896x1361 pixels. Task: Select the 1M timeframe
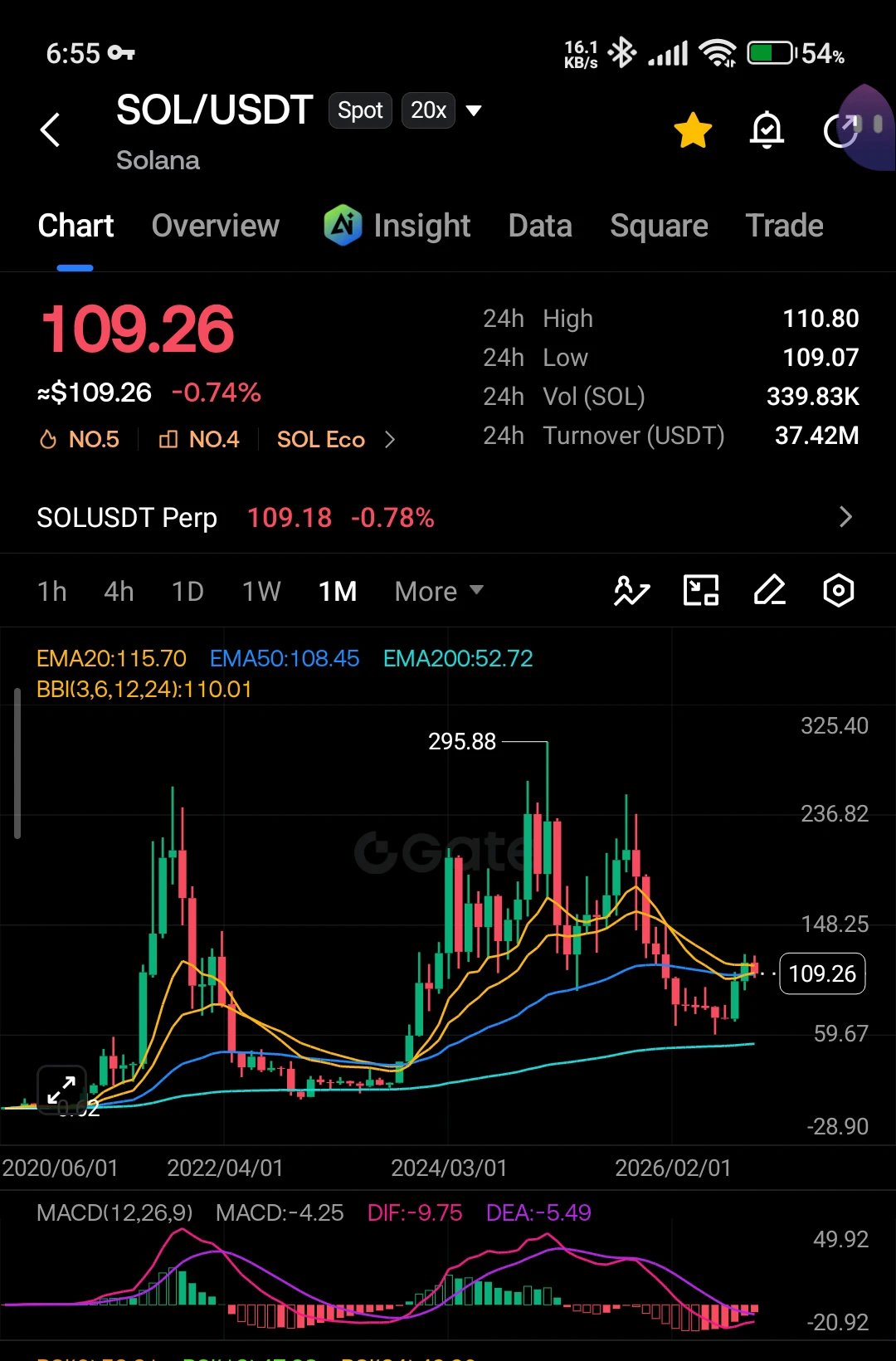pos(338,591)
